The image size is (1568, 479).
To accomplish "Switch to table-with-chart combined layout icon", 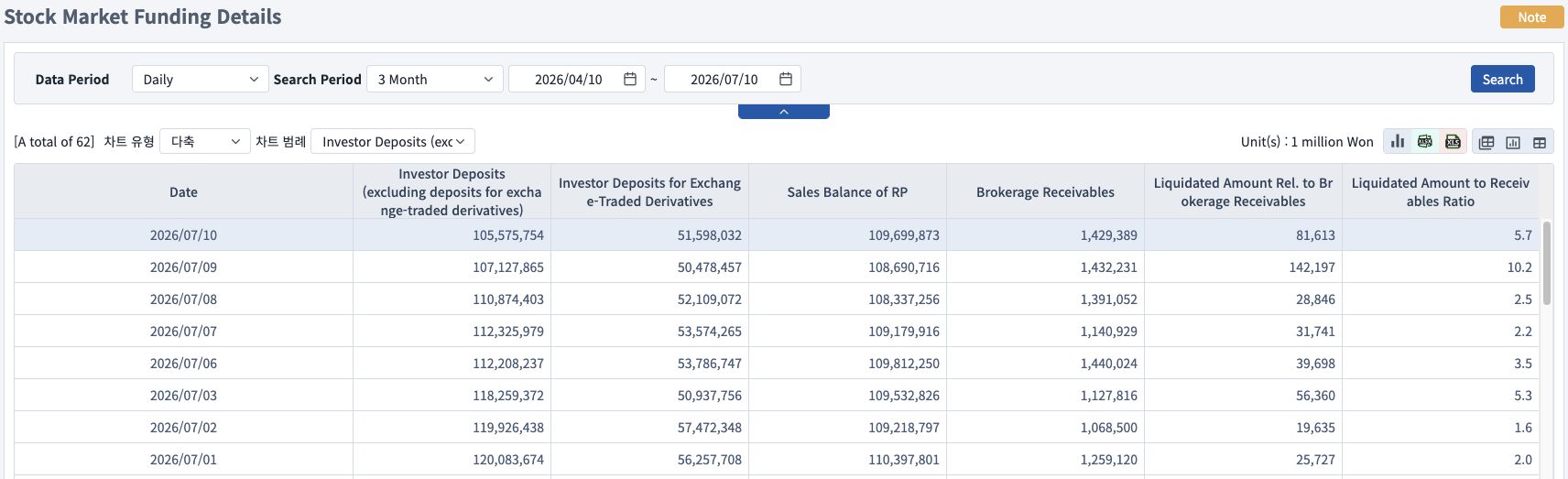I will 1486,142.
